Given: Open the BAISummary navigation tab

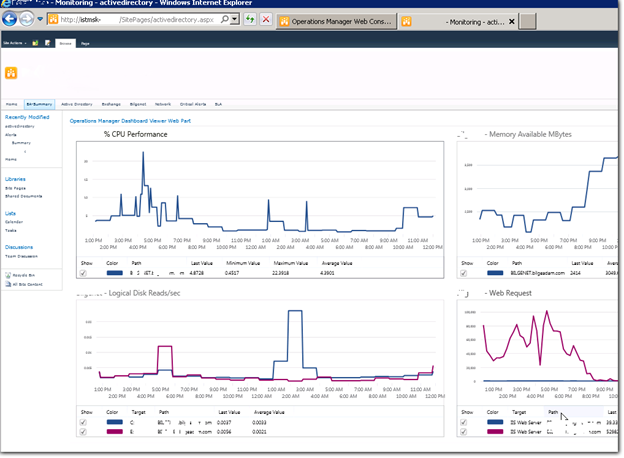Looking at the screenshot, I should tap(39, 104).
